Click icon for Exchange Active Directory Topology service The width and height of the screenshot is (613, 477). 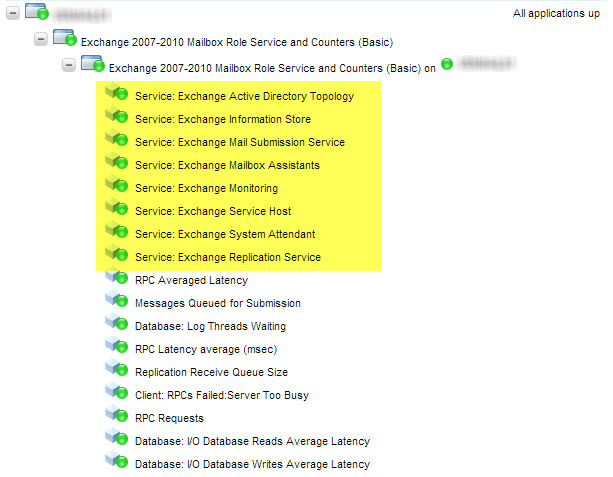tap(117, 91)
